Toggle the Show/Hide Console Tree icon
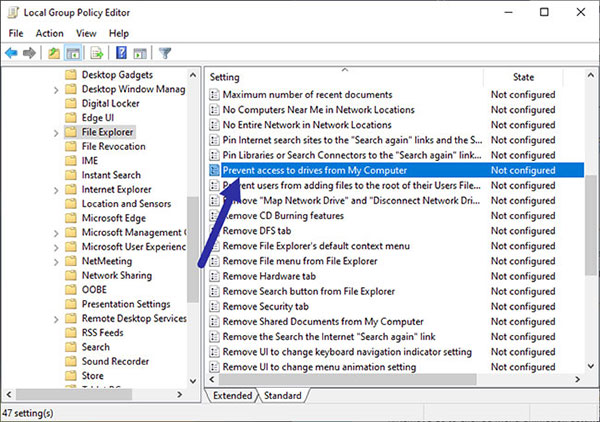Viewport: 600px width, 422px height. pos(73,53)
